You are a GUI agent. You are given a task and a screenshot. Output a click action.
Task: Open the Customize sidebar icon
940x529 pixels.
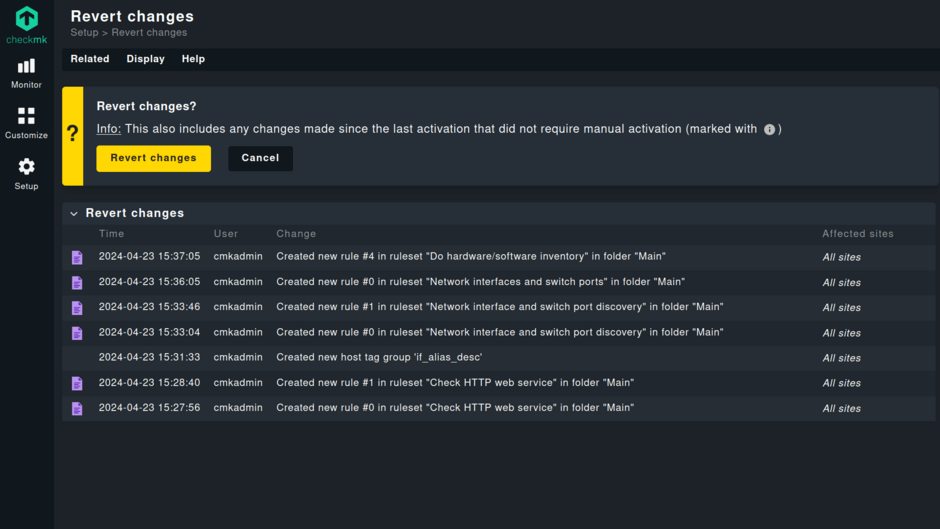(x=26, y=117)
